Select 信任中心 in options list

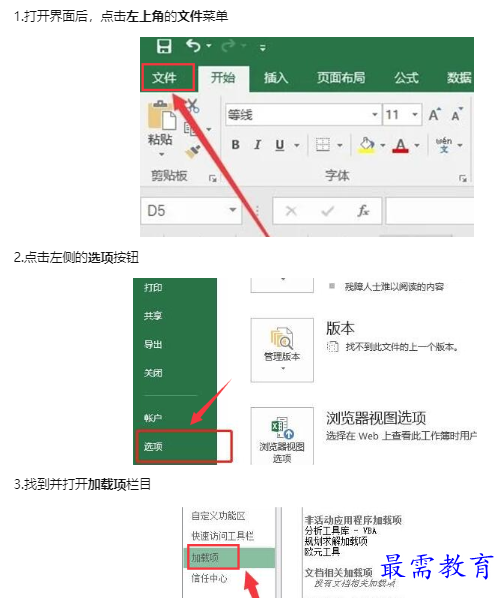click(209, 578)
